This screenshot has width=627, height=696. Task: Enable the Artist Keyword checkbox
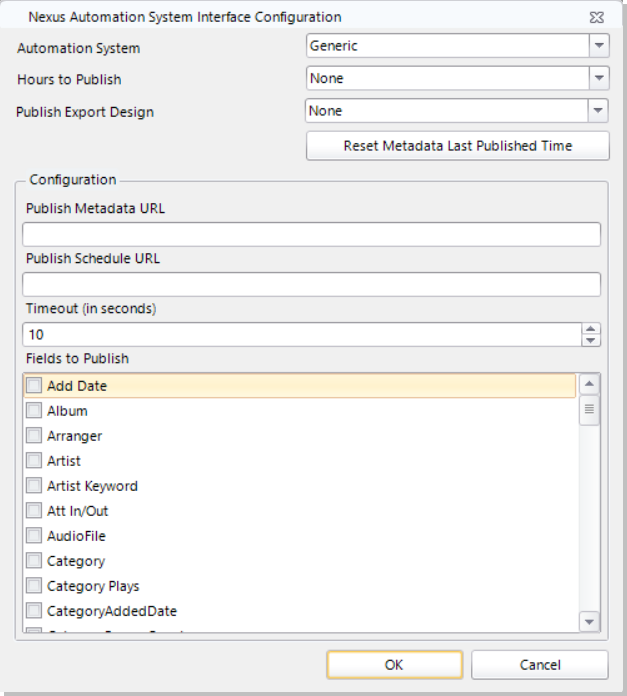(34, 486)
